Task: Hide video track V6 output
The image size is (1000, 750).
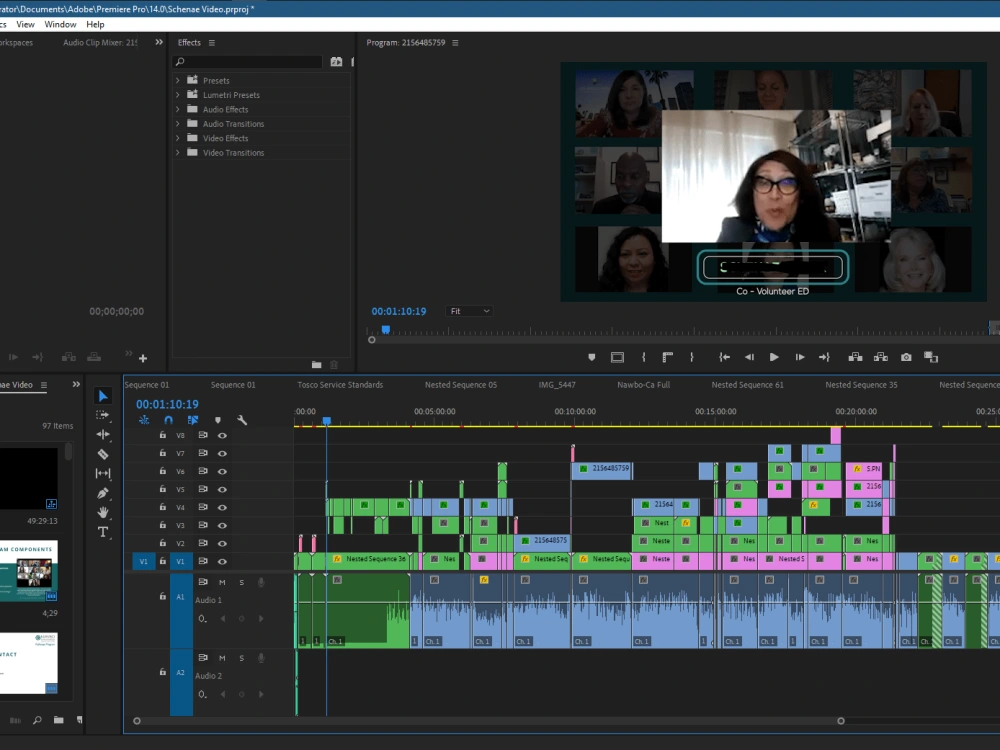Action: [222, 471]
